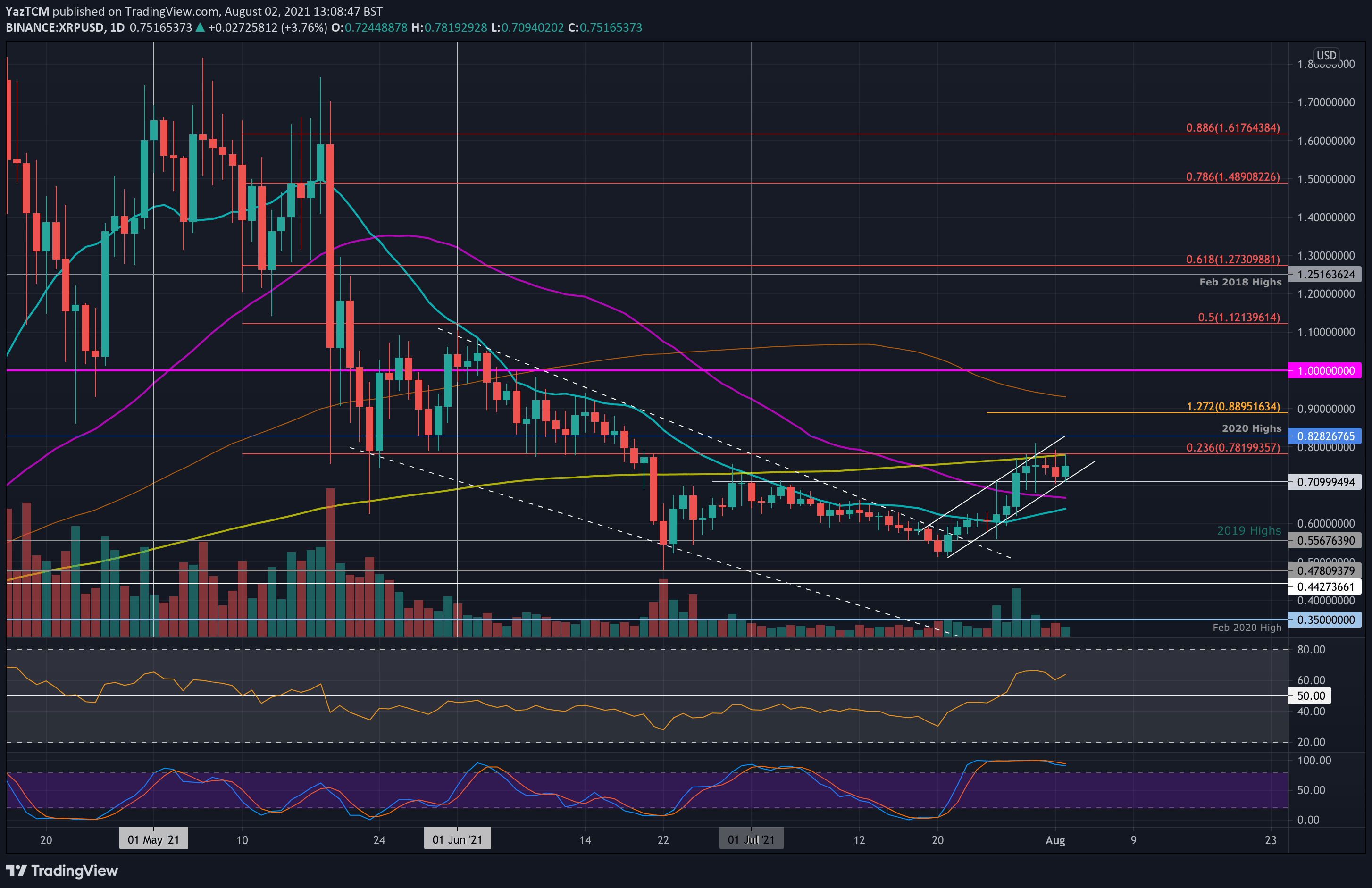The height and width of the screenshot is (888, 1372).
Task: Select the 0.82826765 blue price label
Action: (x=1325, y=436)
